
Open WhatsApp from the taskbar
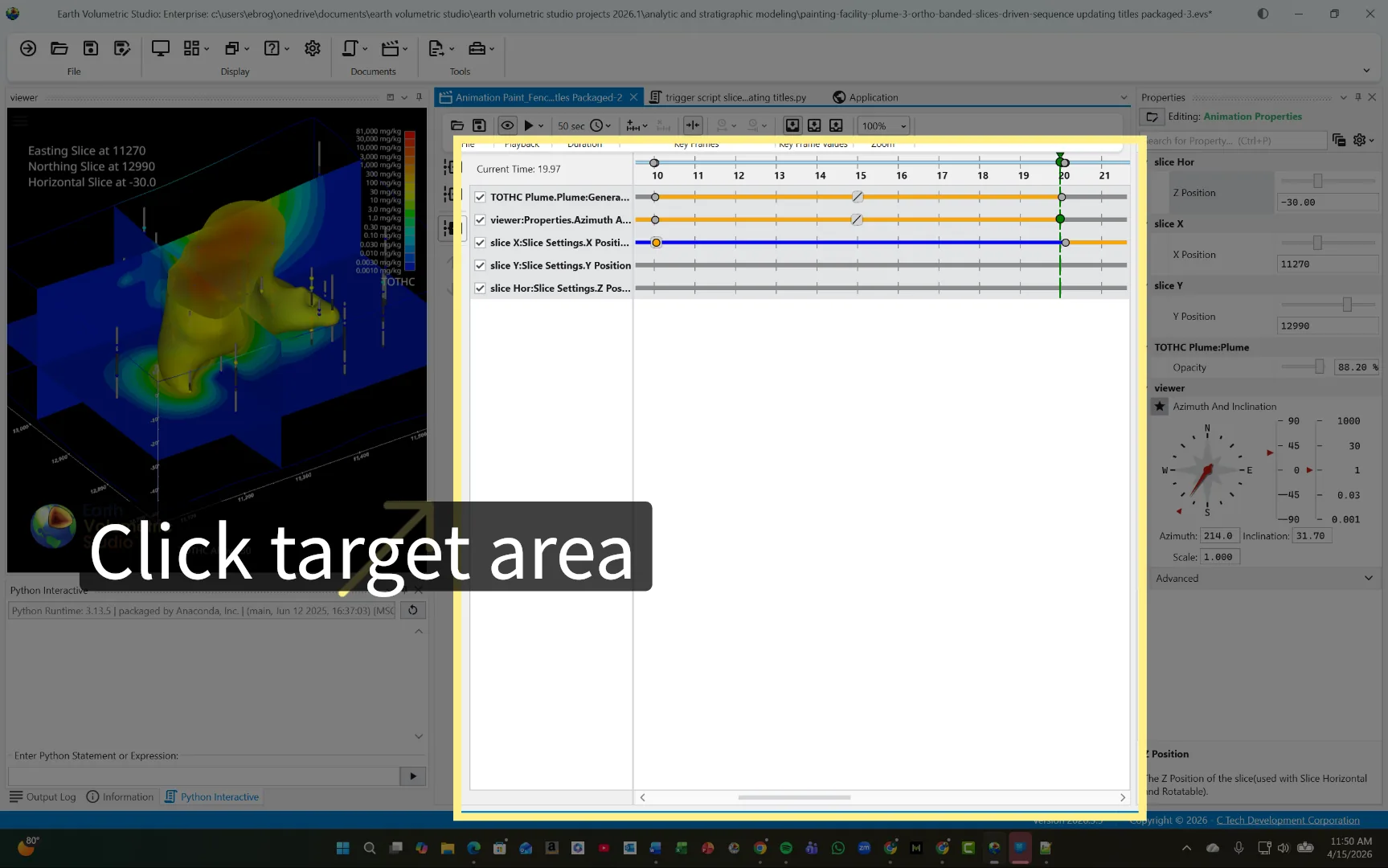[838, 848]
